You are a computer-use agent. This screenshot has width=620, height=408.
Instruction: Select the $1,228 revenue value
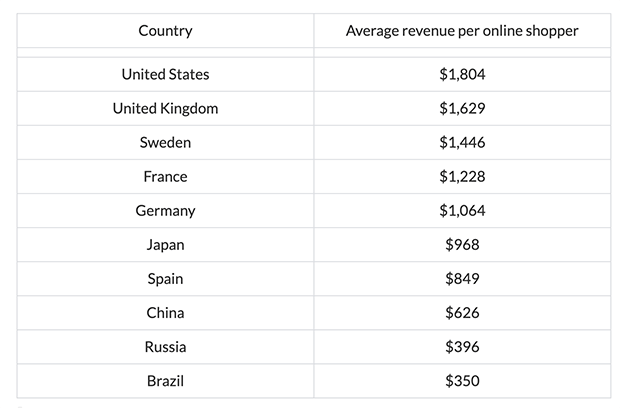coord(462,176)
